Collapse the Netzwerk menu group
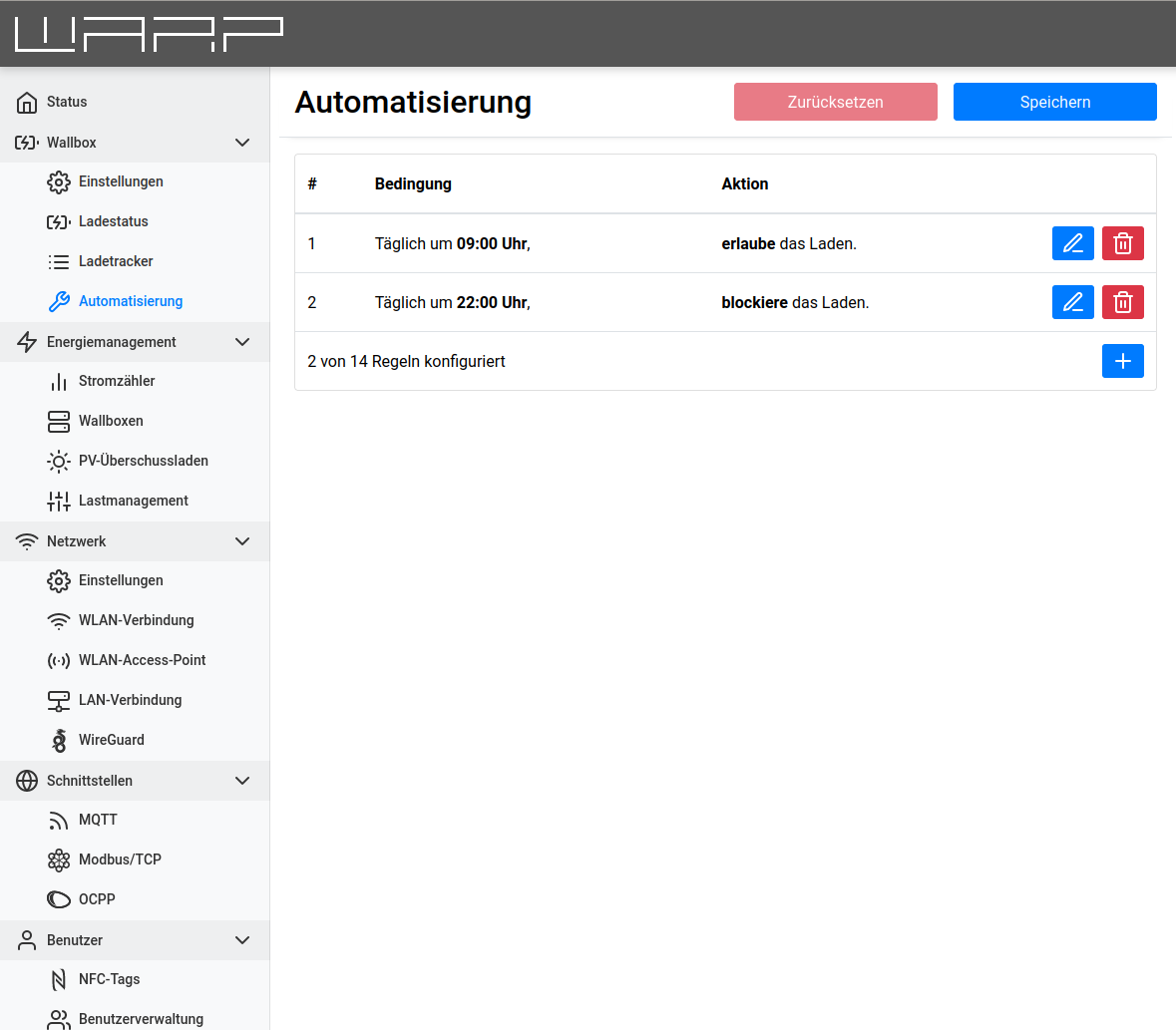This screenshot has height=1030, width=1176. click(x=242, y=541)
